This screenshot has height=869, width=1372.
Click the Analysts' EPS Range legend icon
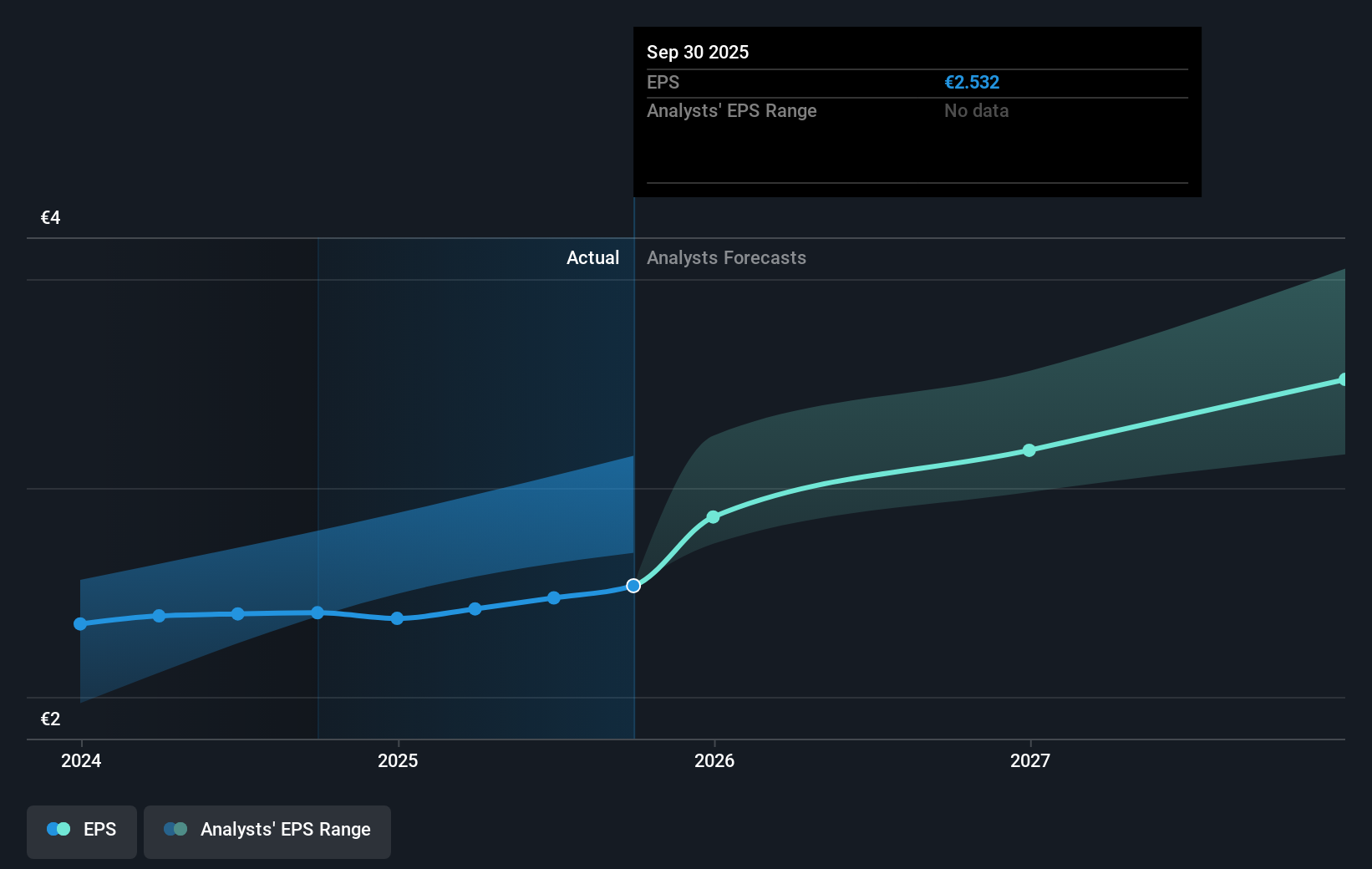coord(175,829)
